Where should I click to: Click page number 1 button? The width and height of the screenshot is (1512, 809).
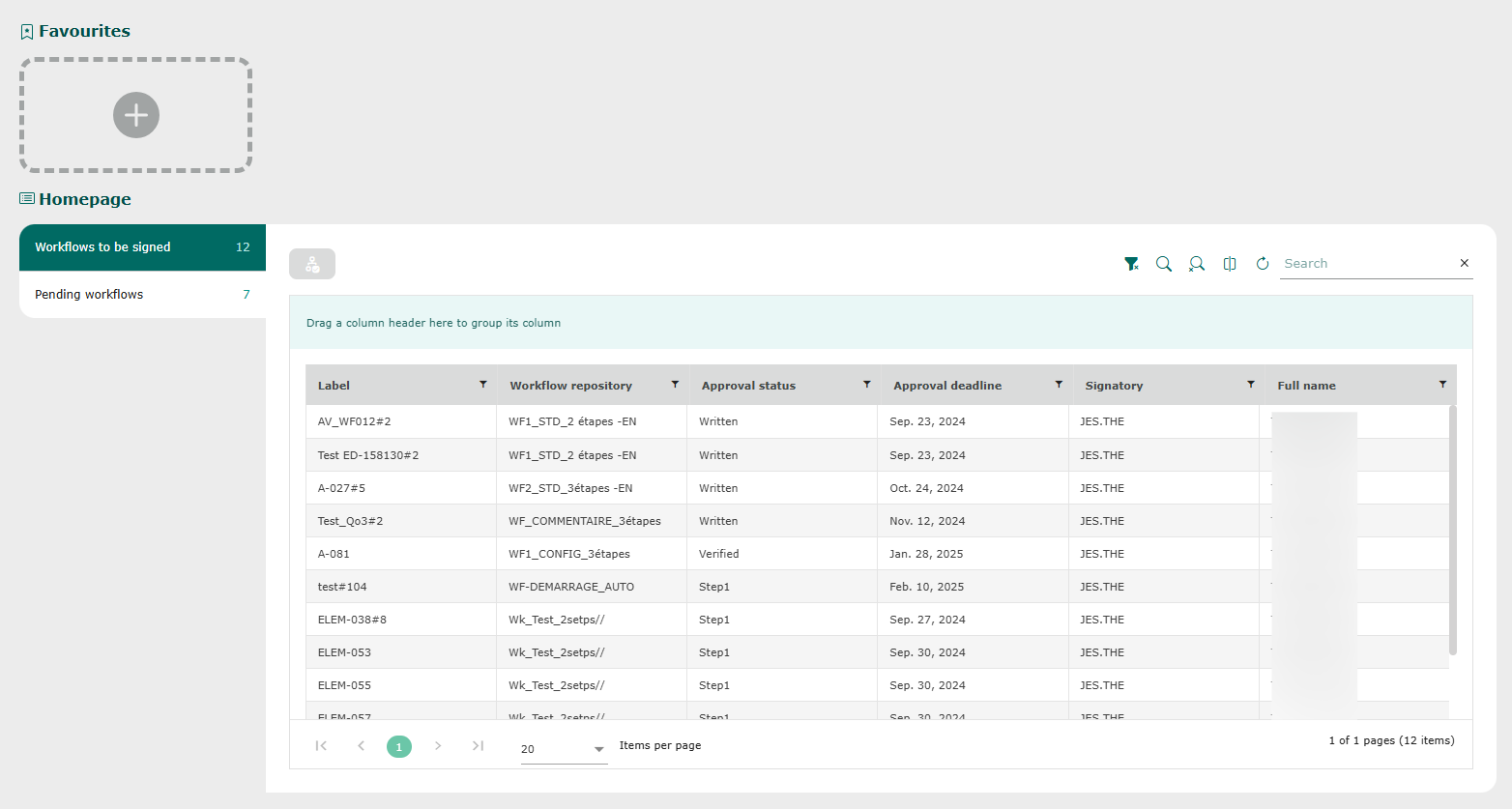399,746
